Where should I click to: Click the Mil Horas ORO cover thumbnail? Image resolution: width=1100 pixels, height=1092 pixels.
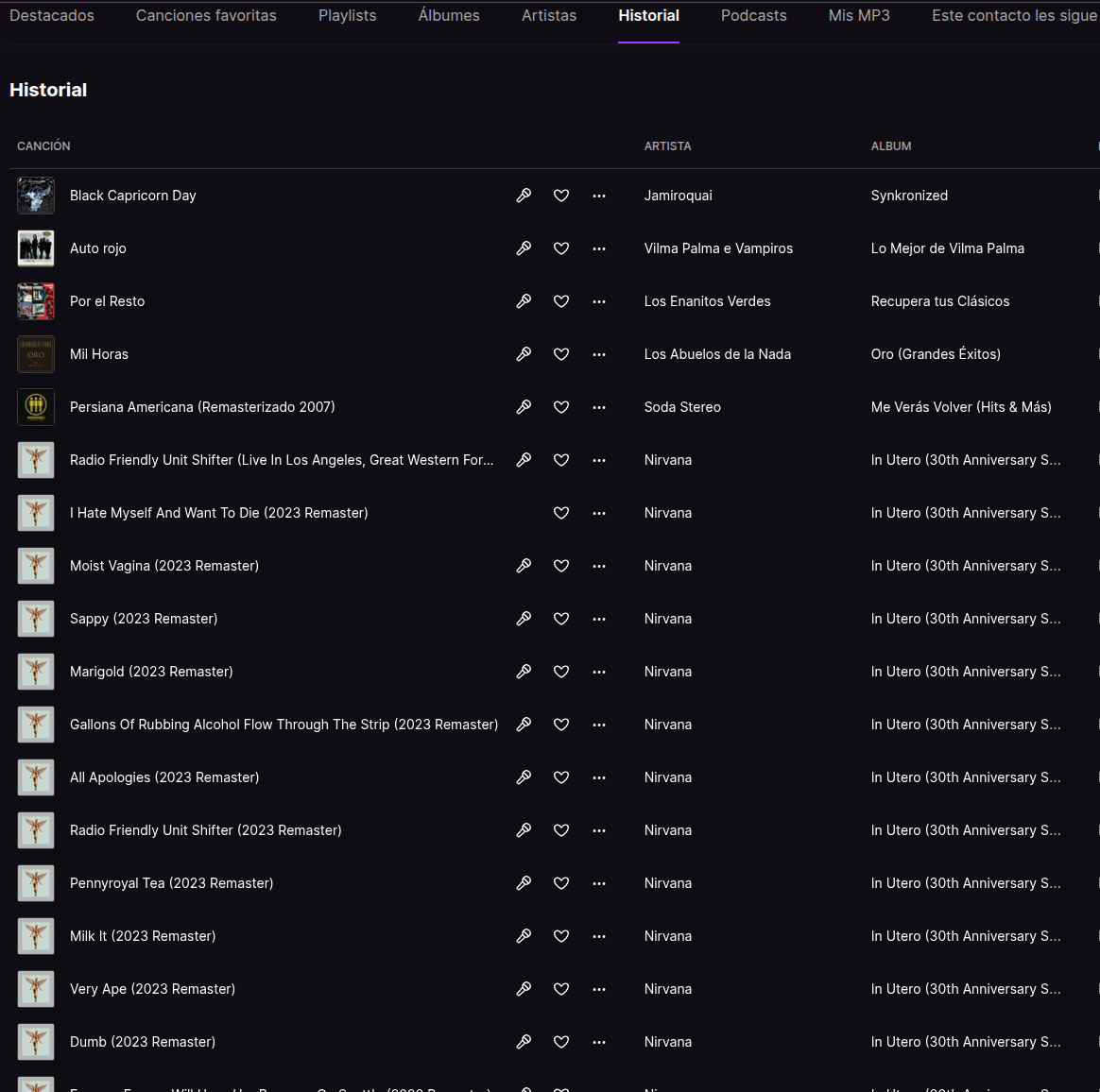pos(36,354)
